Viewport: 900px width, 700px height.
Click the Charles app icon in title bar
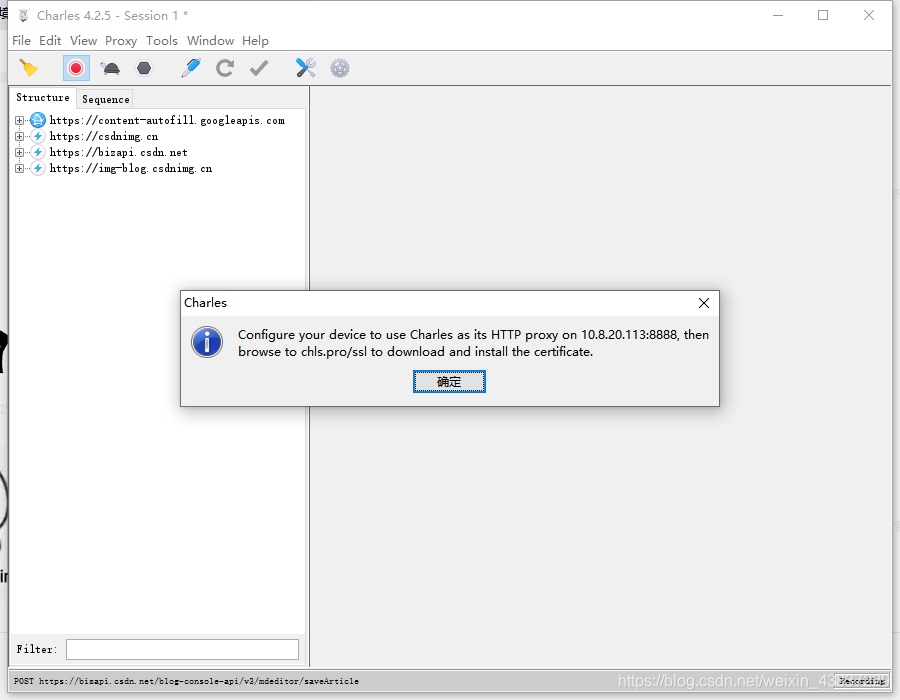[x=24, y=15]
